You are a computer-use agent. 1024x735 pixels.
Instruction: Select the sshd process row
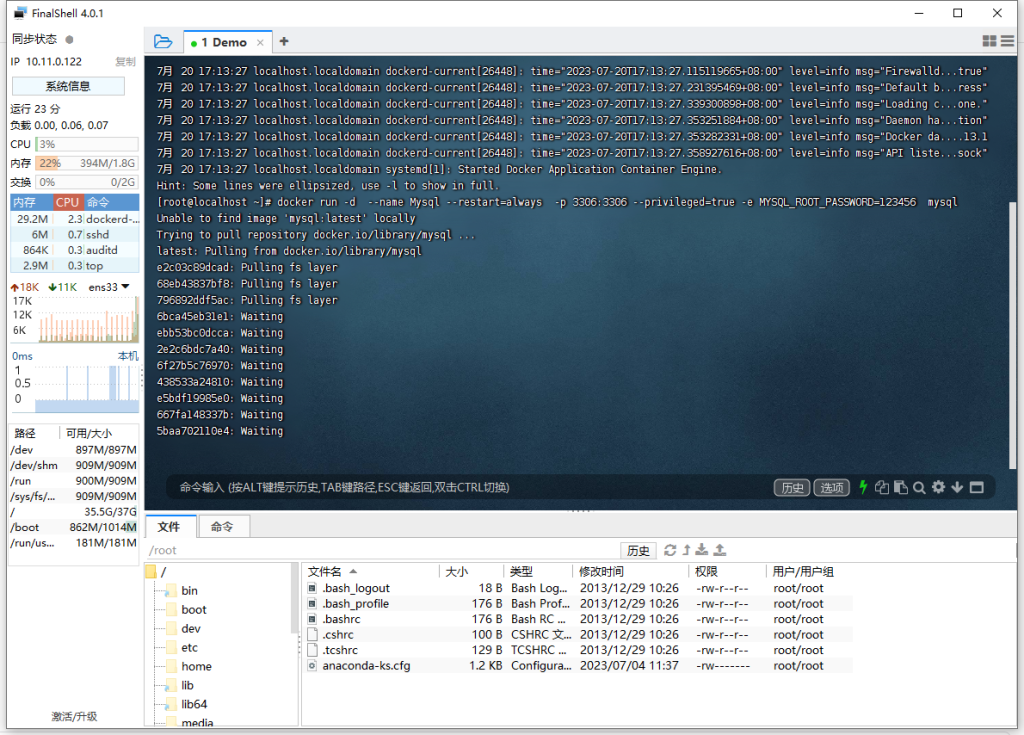75,235
